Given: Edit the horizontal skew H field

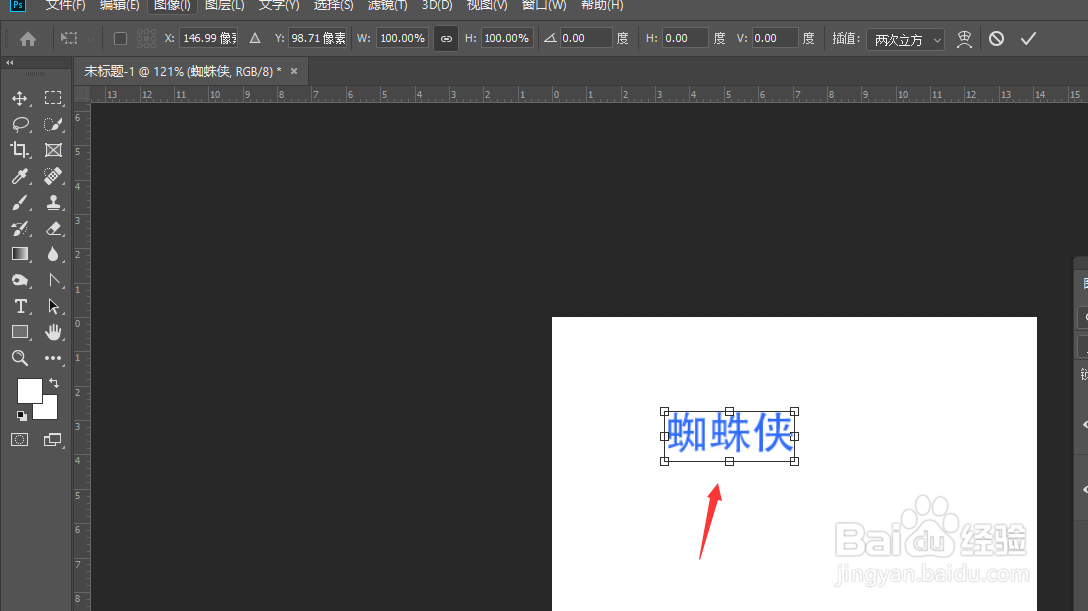Looking at the screenshot, I should tap(685, 38).
